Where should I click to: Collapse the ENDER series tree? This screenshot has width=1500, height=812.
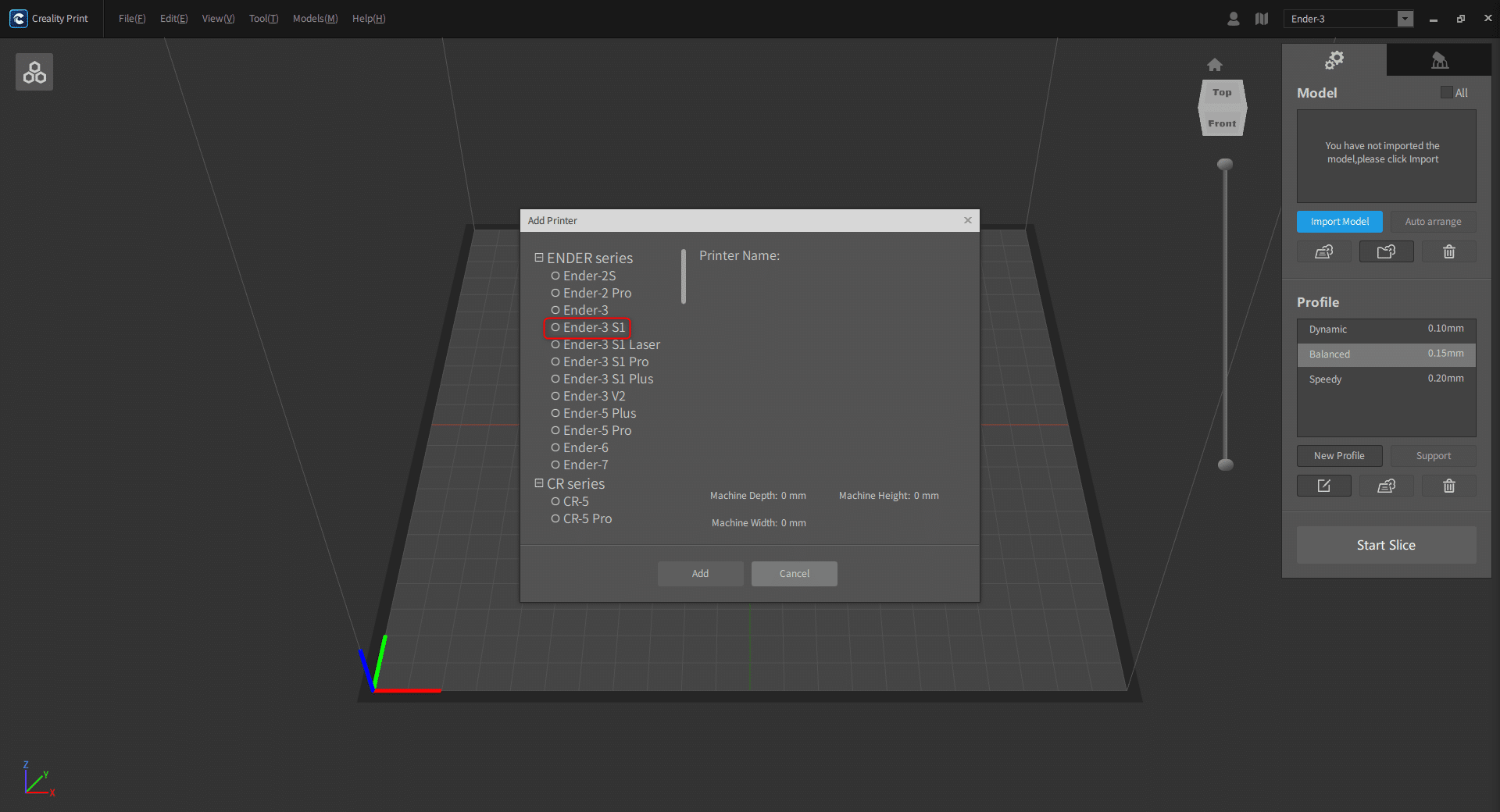click(539, 258)
